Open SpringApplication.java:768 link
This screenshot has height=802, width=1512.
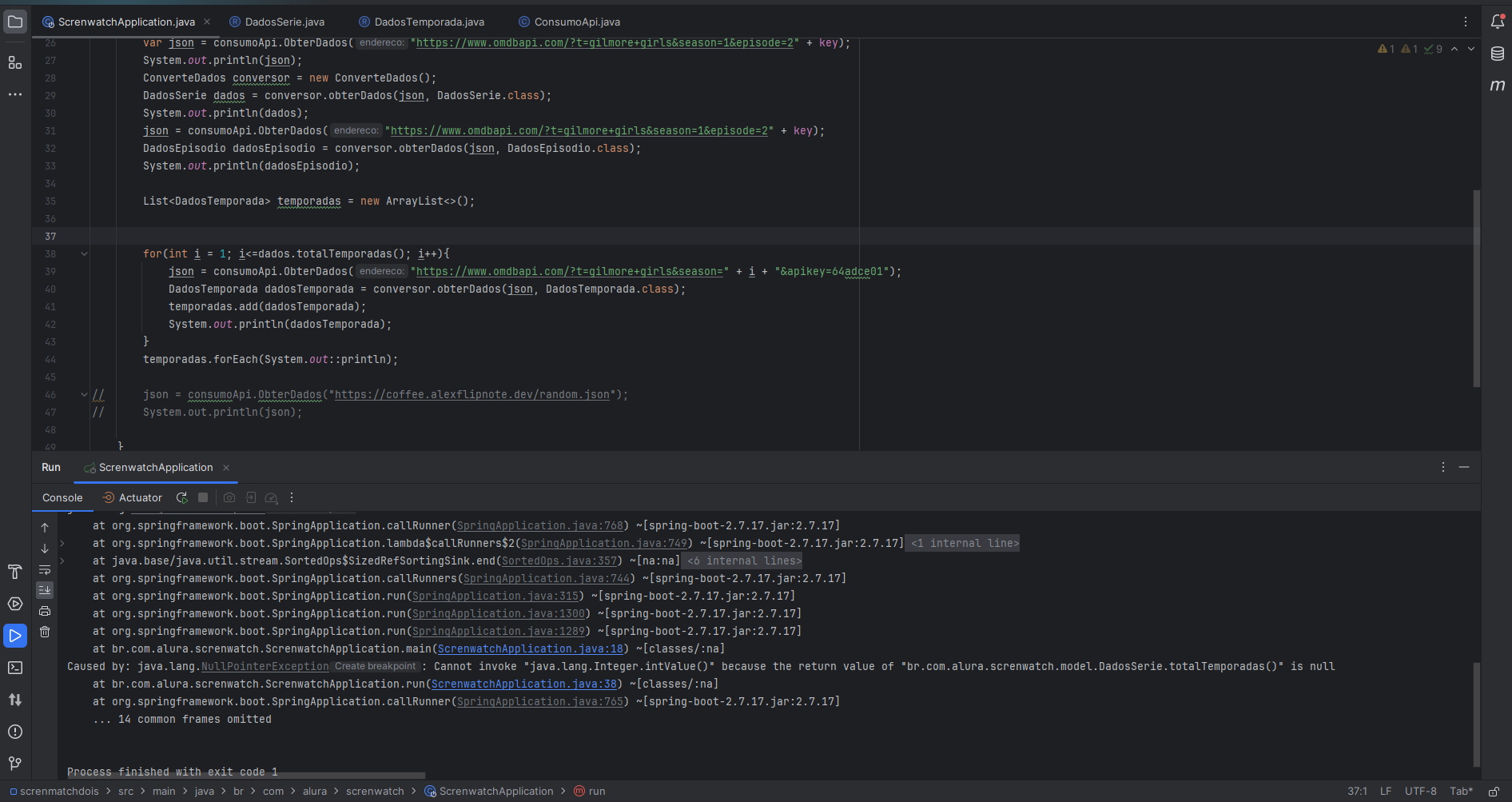(x=540, y=526)
